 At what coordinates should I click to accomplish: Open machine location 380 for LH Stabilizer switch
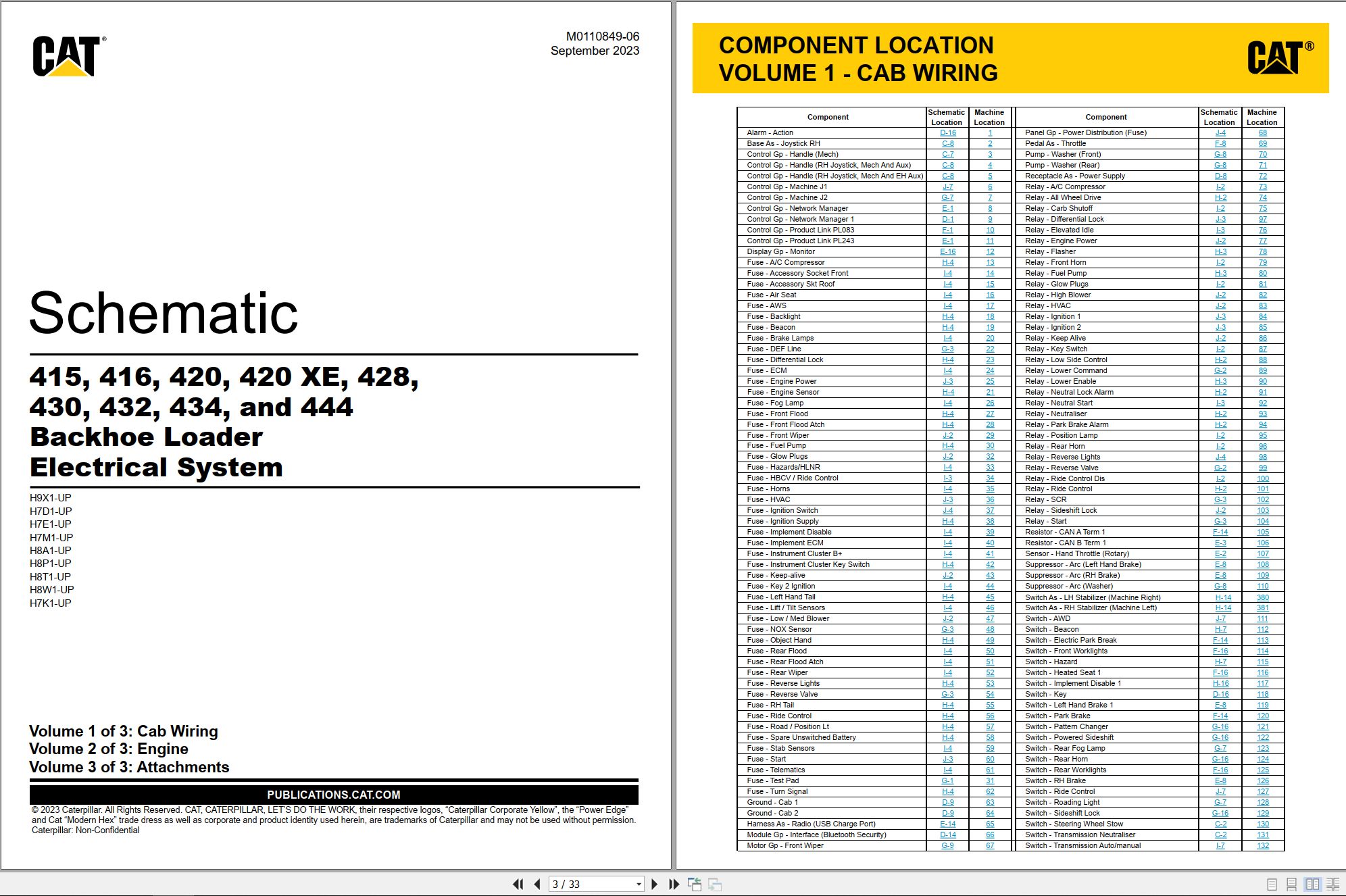tap(1263, 597)
